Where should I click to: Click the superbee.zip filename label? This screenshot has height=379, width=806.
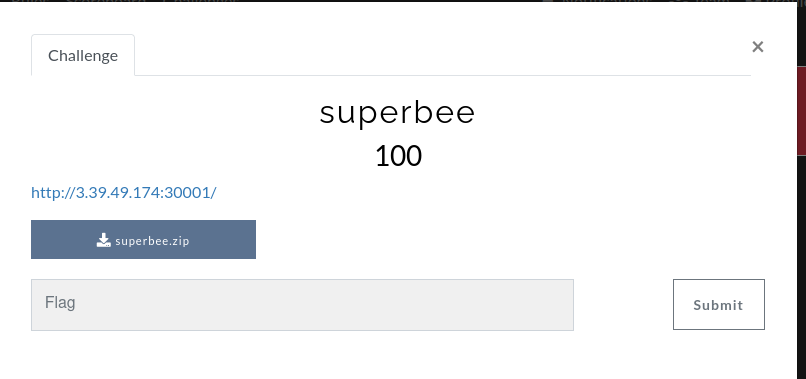[x=152, y=241]
